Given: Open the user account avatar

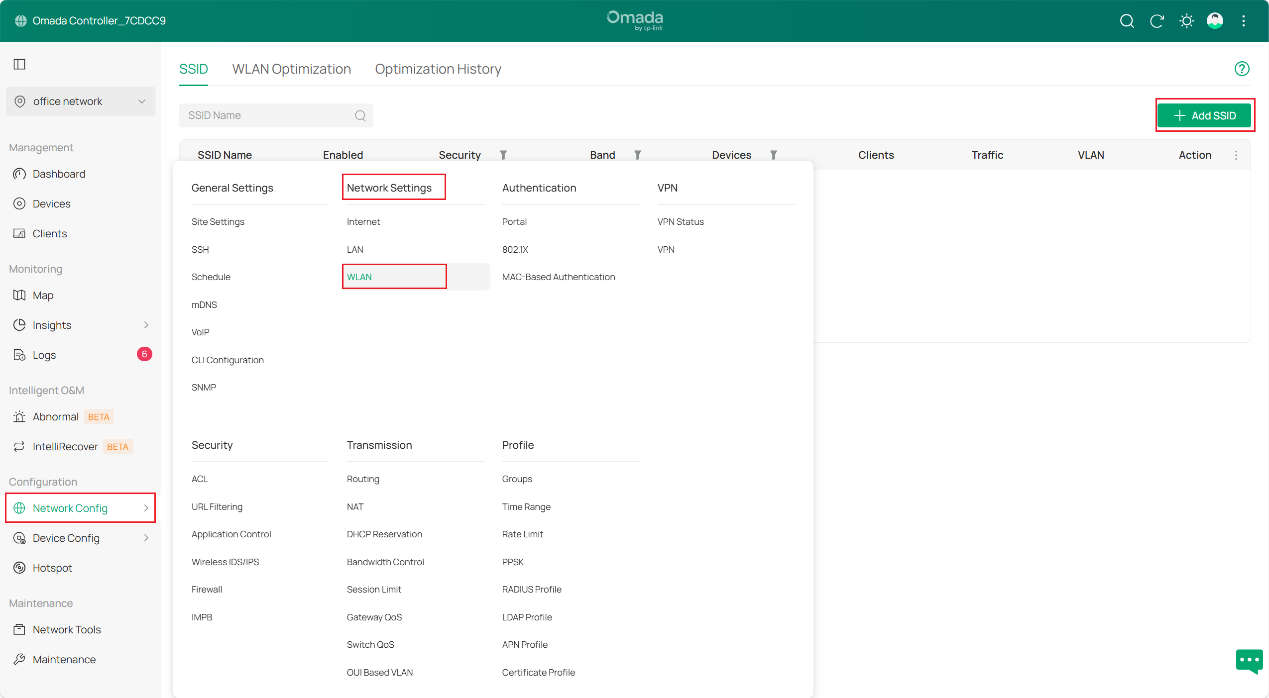Looking at the screenshot, I should click(x=1215, y=21).
